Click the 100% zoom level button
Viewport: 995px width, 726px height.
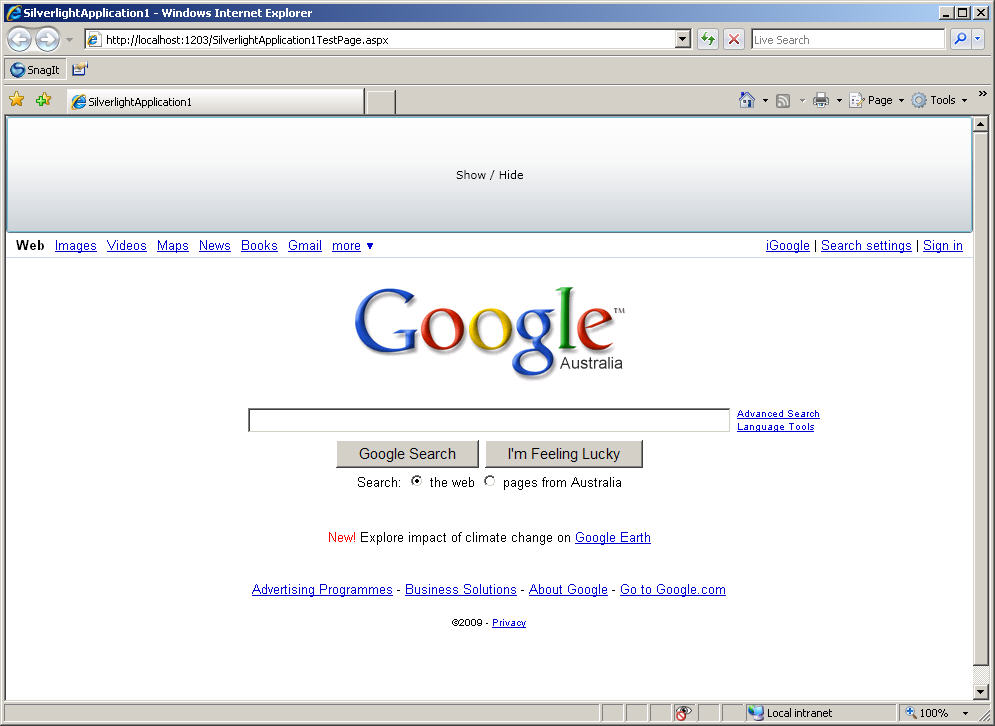(928, 713)
